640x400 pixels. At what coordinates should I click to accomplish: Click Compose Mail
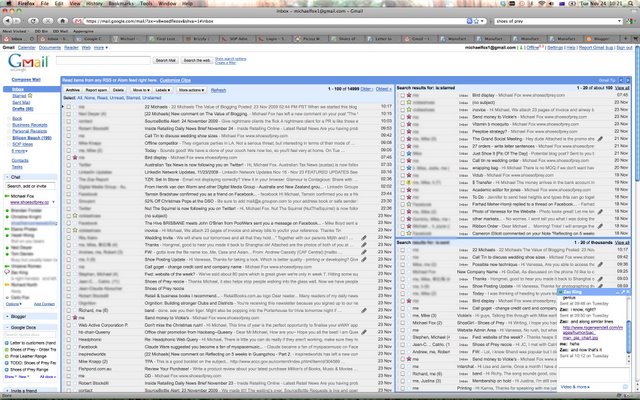[26, 80]
